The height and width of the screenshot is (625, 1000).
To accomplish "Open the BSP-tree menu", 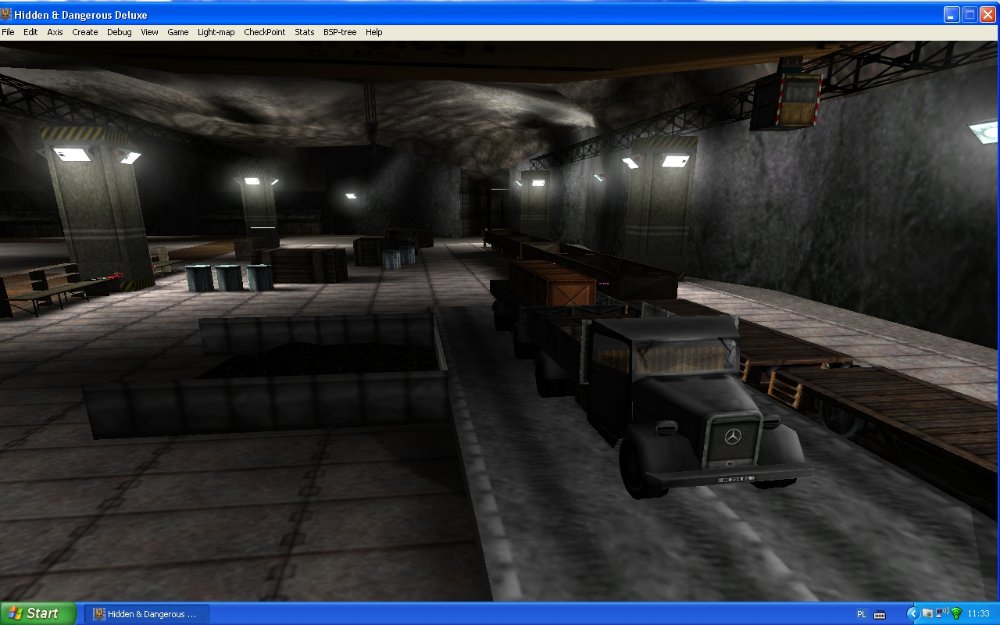I will click(340, 32).
